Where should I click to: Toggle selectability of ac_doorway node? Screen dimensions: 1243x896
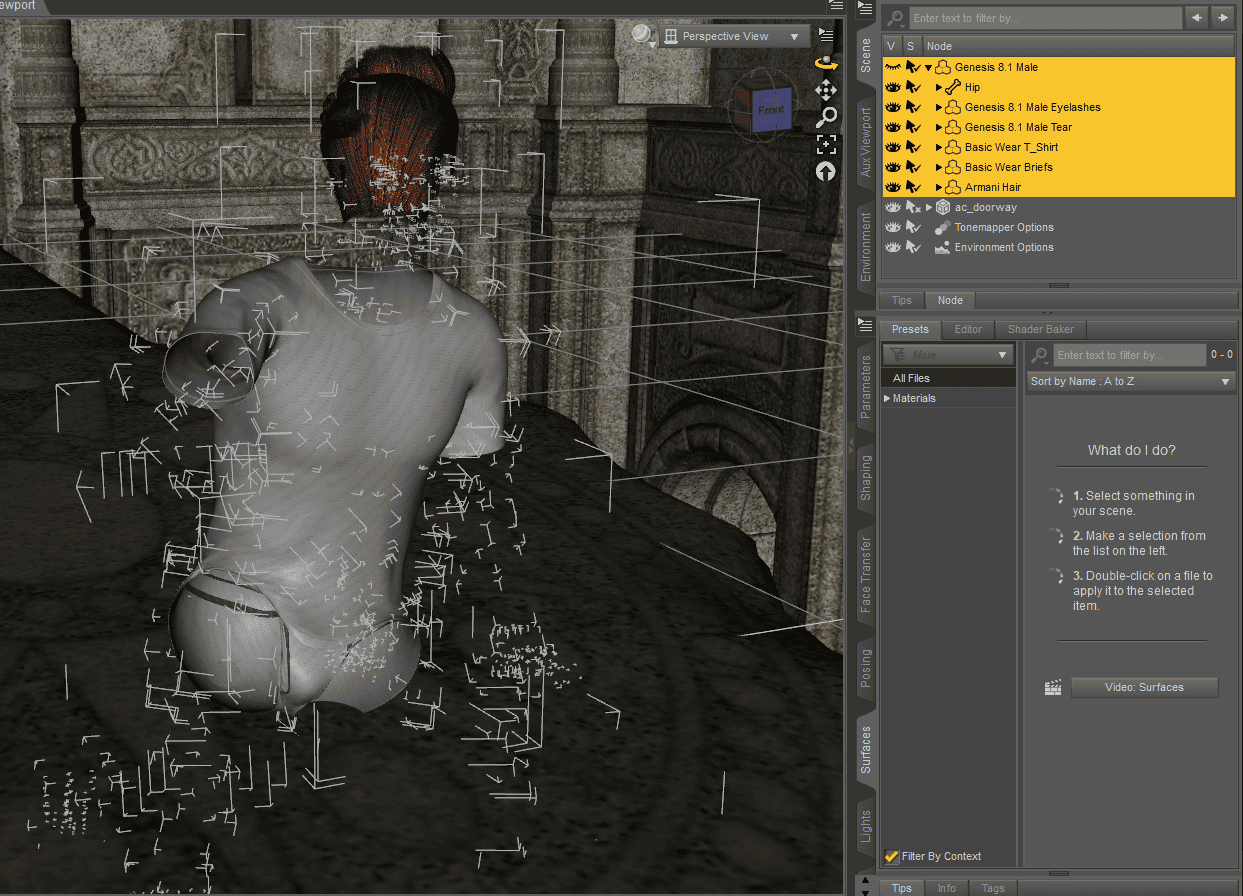913,206
